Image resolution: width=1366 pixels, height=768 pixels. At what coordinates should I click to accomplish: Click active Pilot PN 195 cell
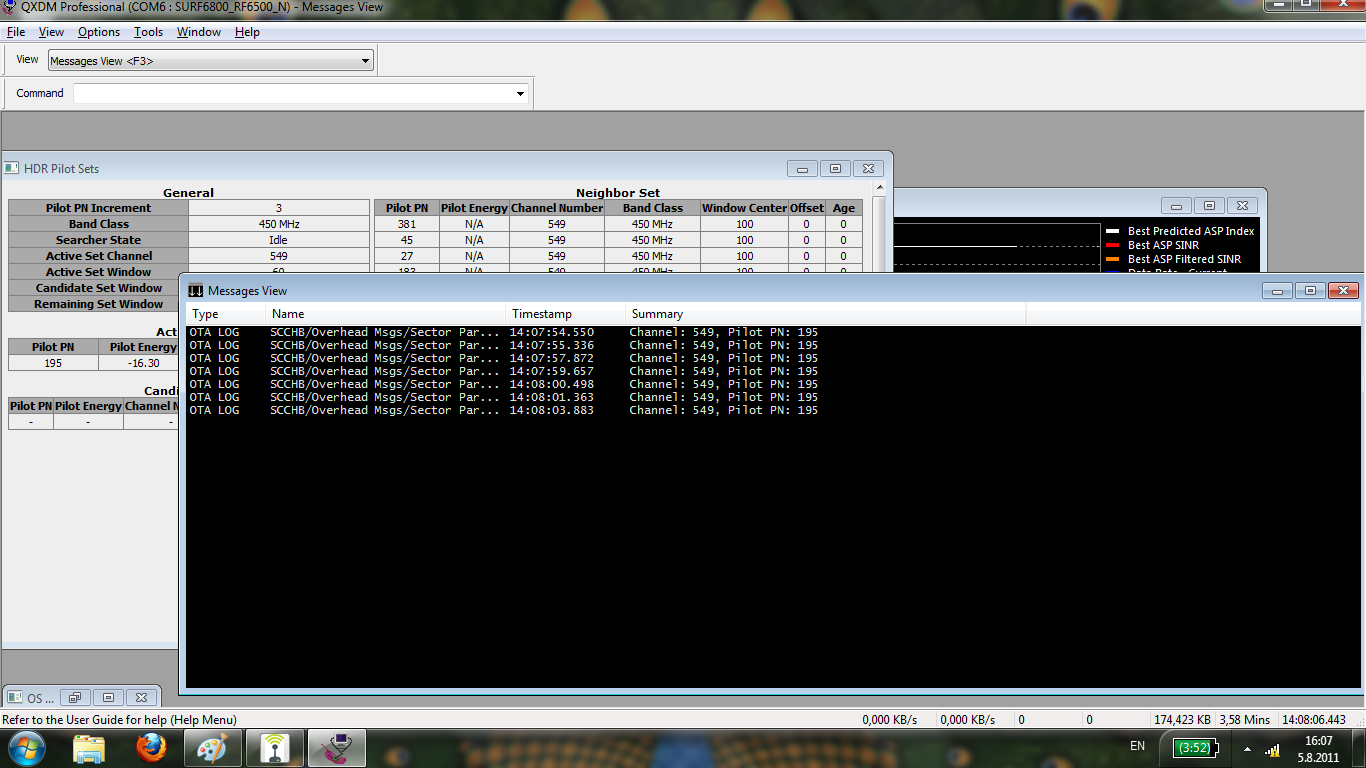[53, 363]
